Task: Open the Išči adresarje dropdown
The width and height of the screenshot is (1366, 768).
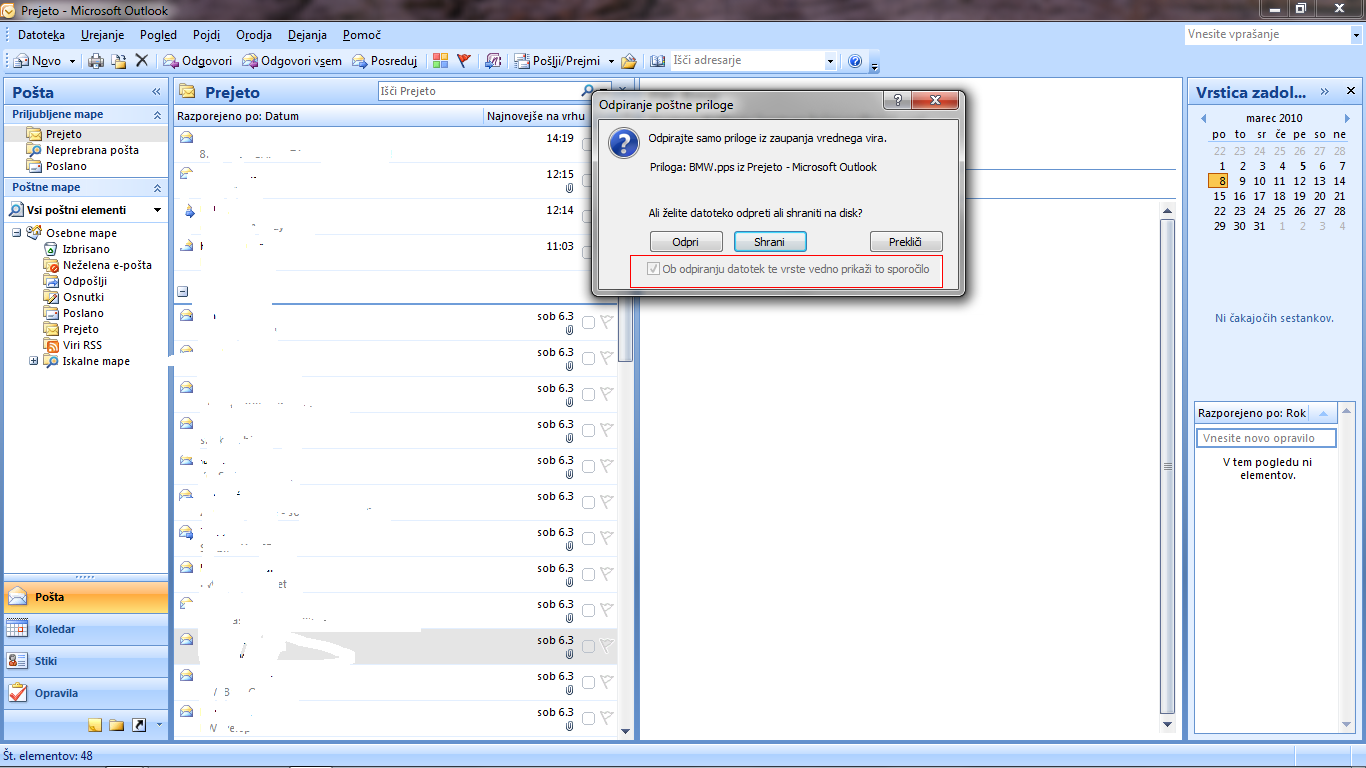Action: pos(830,61)
